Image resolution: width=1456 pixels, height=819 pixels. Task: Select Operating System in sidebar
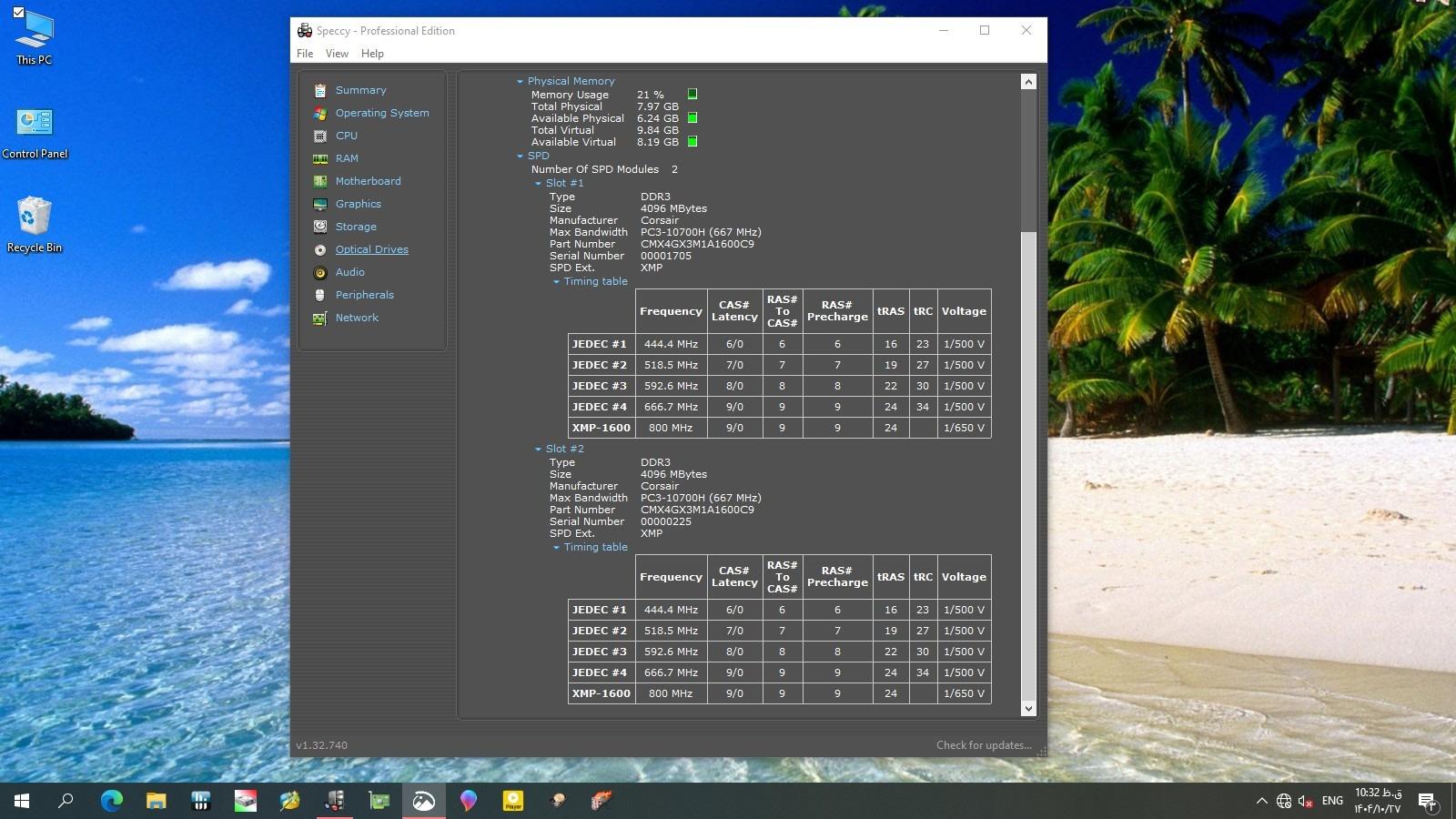pos(381,113)
